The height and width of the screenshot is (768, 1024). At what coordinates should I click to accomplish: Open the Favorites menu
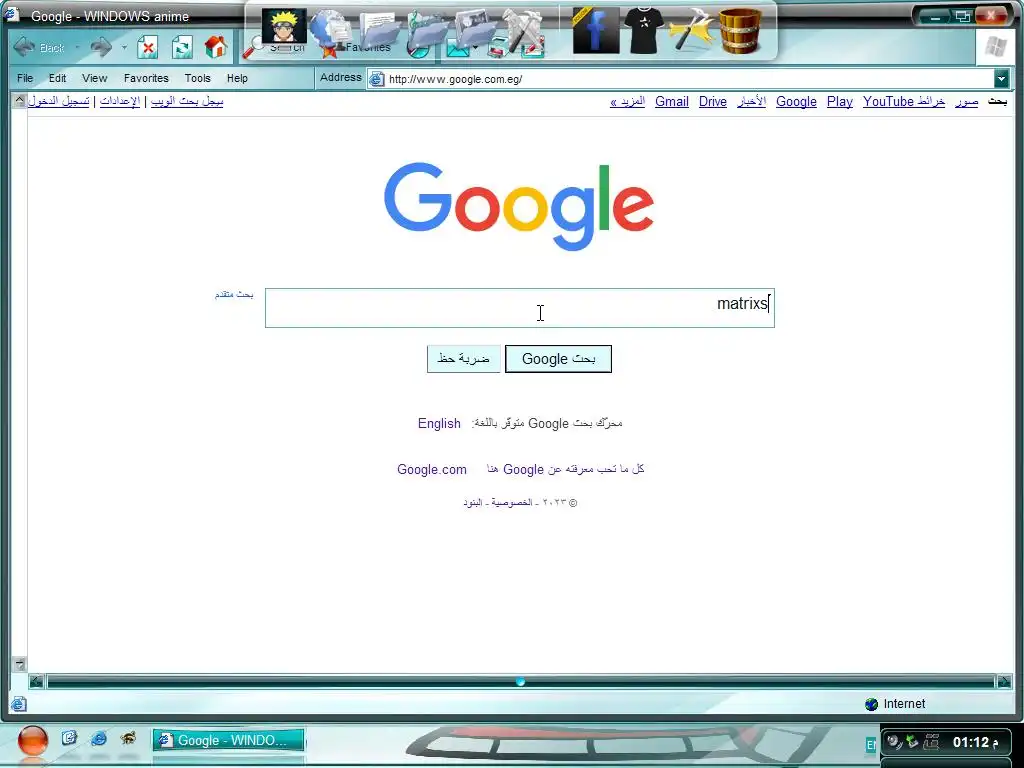[x=146, y=78]
